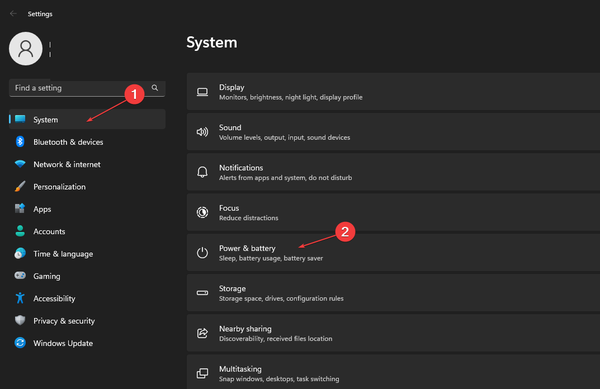Click the Accounts person icon
Screen dimensions: 600x389
click(20, 231)
